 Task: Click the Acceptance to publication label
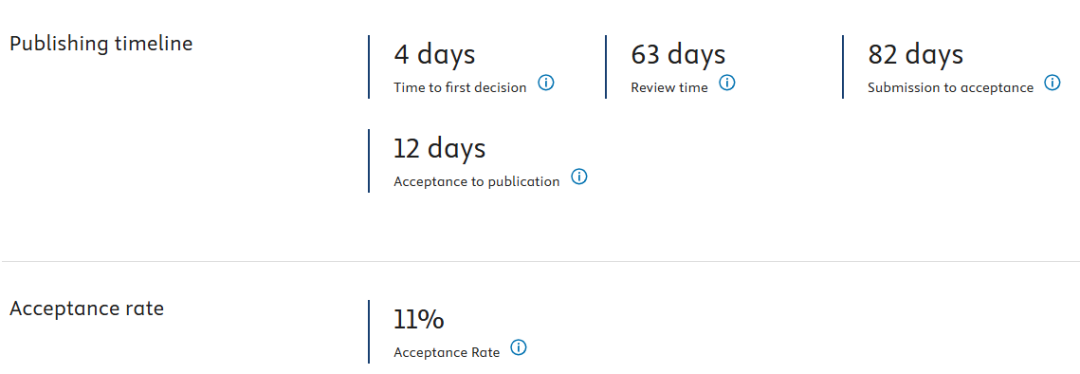477,182
